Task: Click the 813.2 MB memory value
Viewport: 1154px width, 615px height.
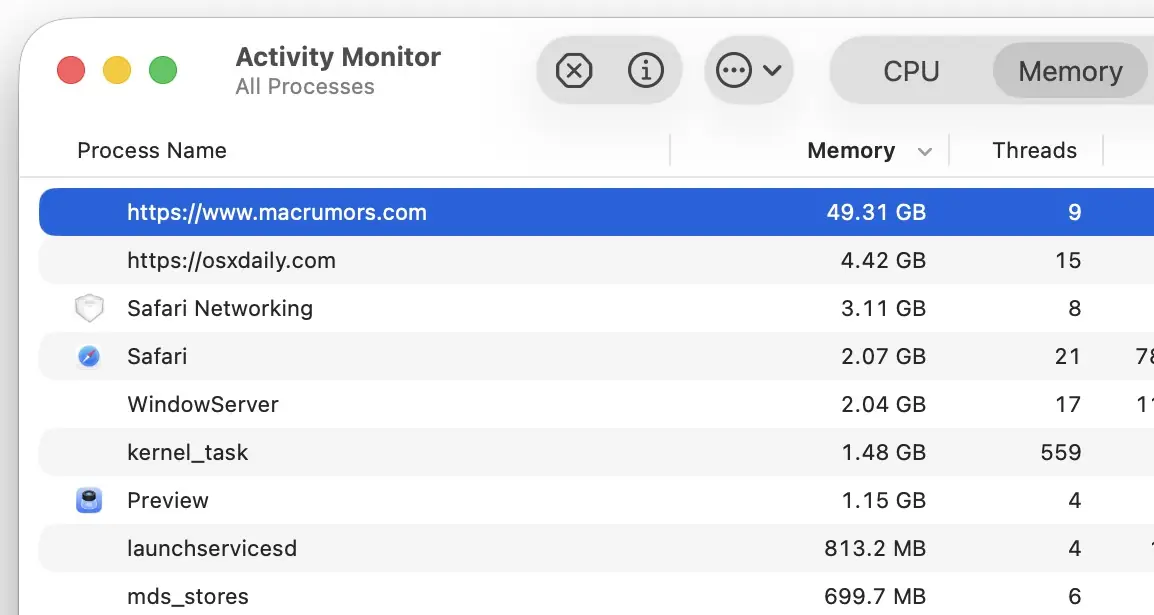Action: tap(875, 548)
